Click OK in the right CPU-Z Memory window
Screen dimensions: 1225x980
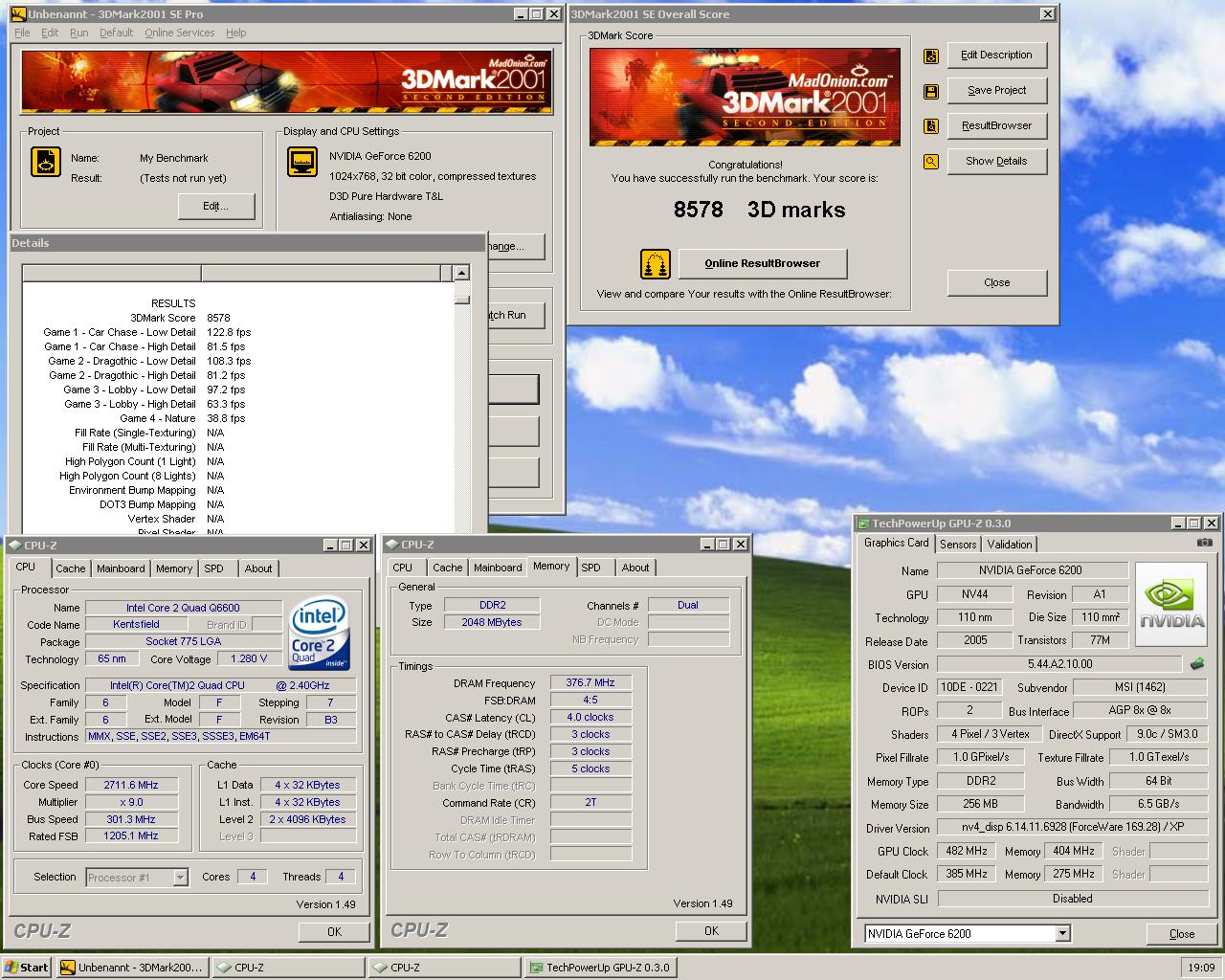click(711, 931)
